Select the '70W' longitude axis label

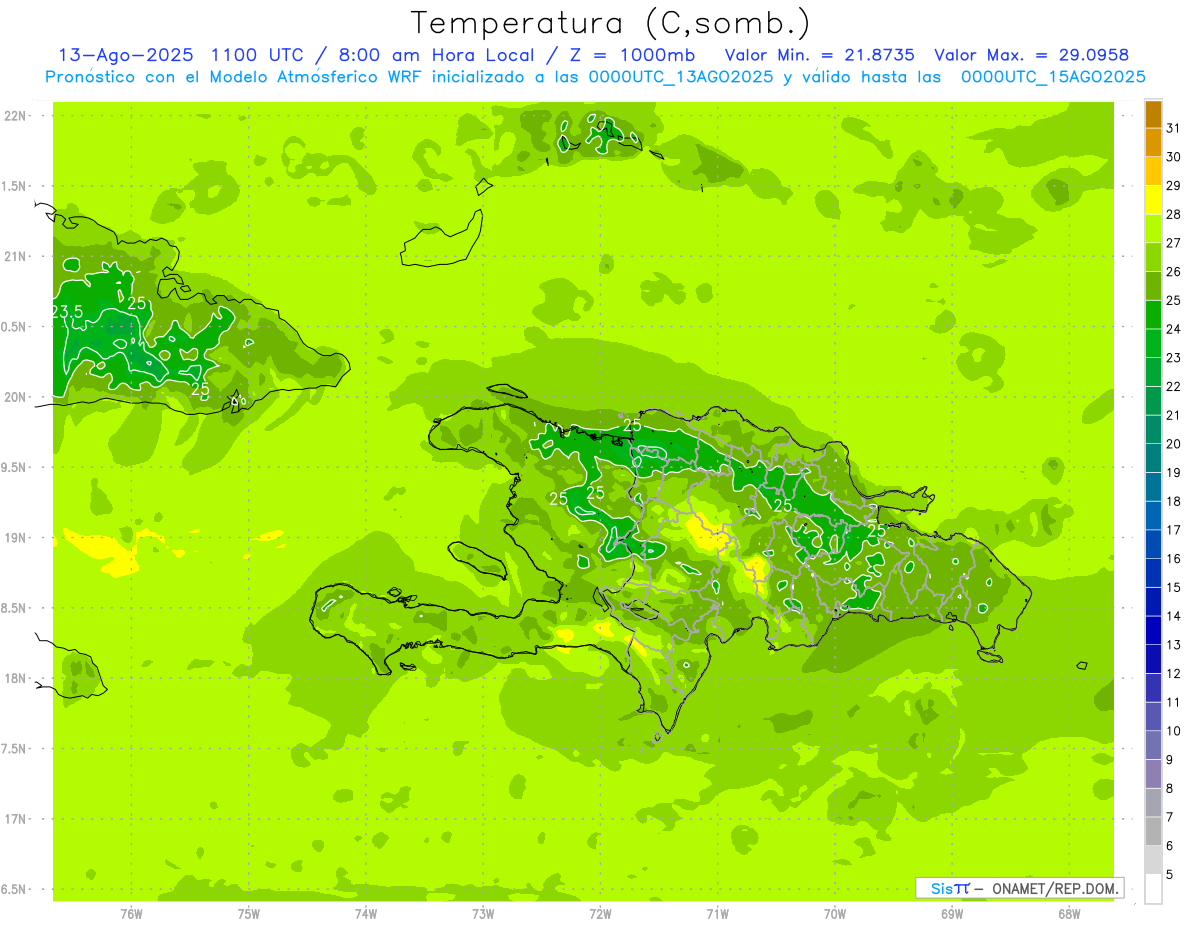tap(835, 913)
